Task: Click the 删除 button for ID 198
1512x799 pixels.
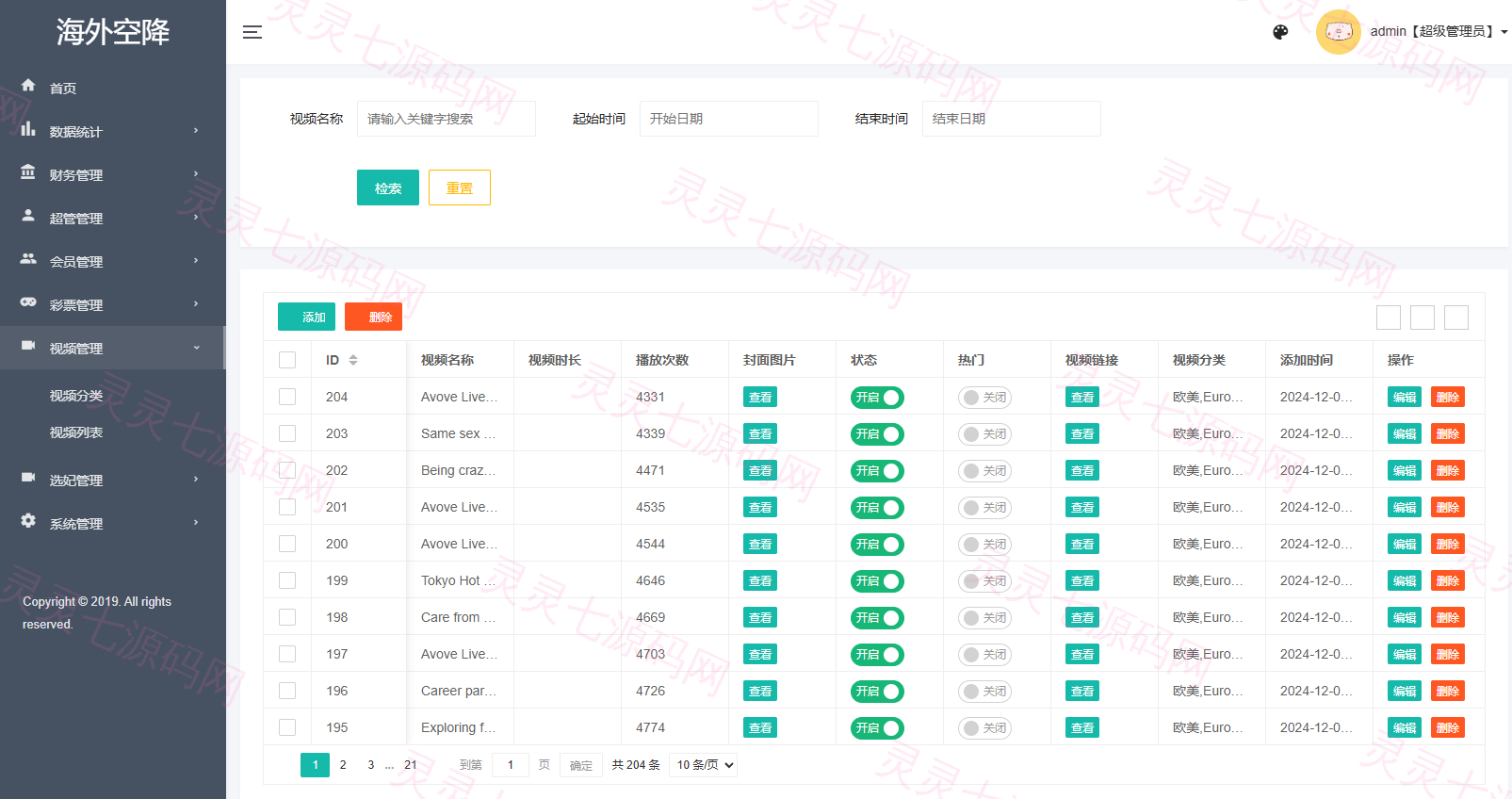Action: point(1448,618)
